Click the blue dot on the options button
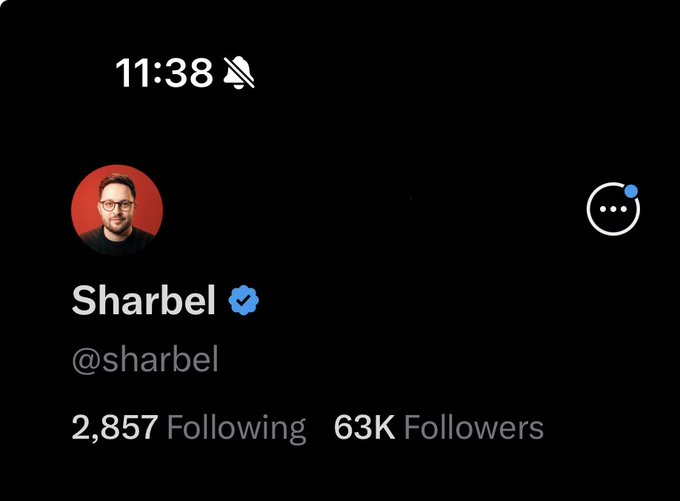The width and height of the screenshot is (680, 501). tap(631, 191)
